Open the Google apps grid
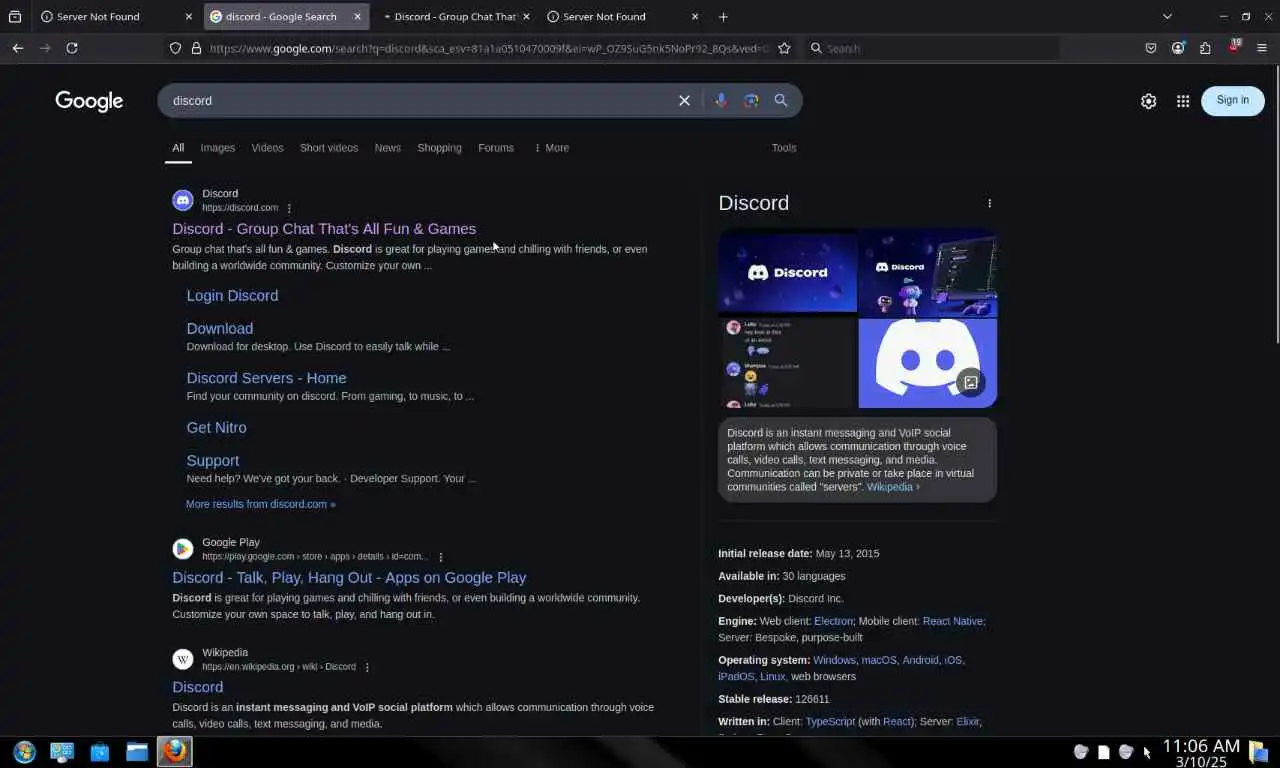Viewport: 1280px width, 768px height. [1183, 101]
